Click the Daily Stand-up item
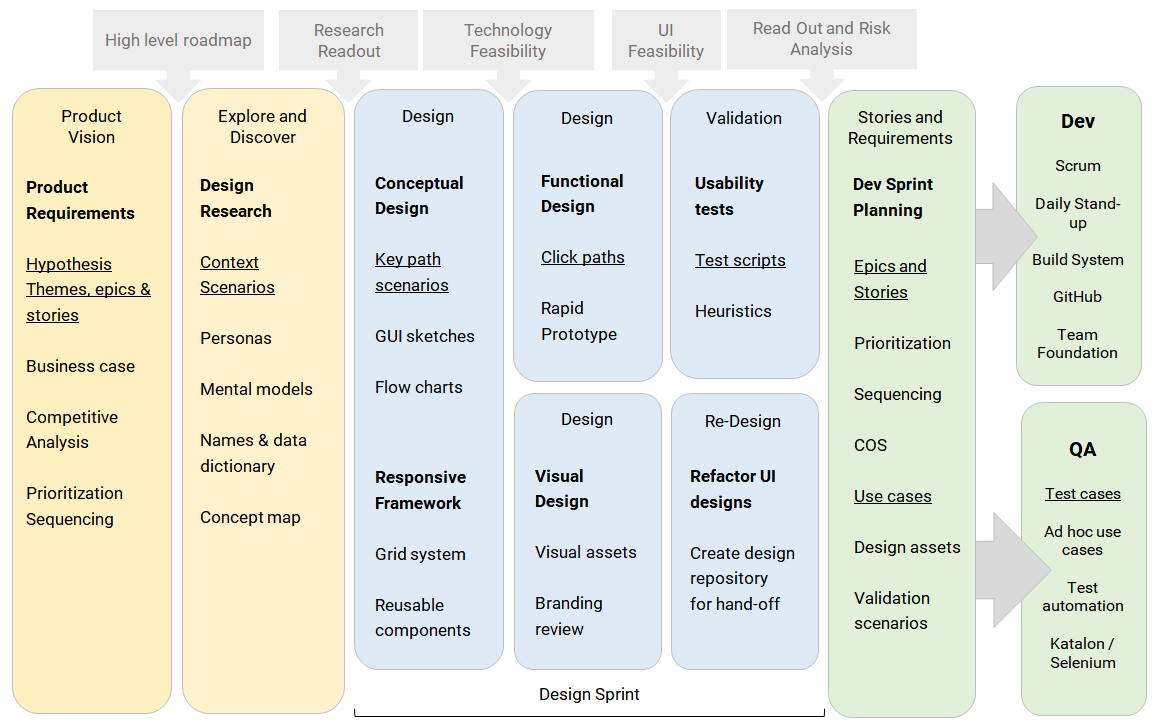The width and height of the screenshot is (1159, 724). click(x=1078, y=213)
